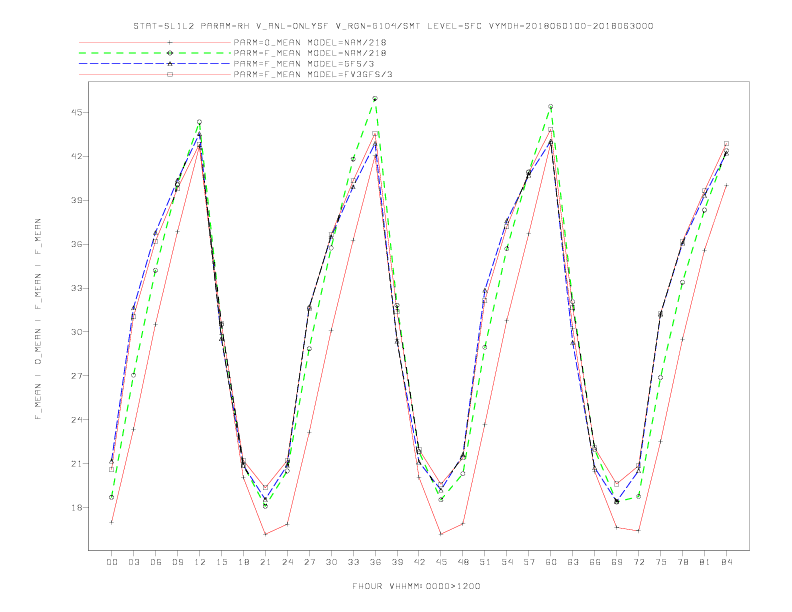Click x-axis tick label 45
This screenshot has width=792, height=612.
tap(441, 562)
